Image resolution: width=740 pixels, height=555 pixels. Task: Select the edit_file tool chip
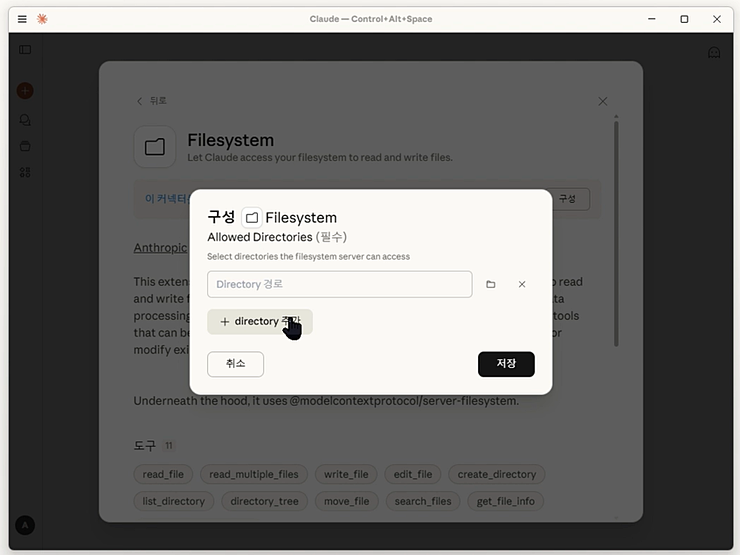coord(413,474)
